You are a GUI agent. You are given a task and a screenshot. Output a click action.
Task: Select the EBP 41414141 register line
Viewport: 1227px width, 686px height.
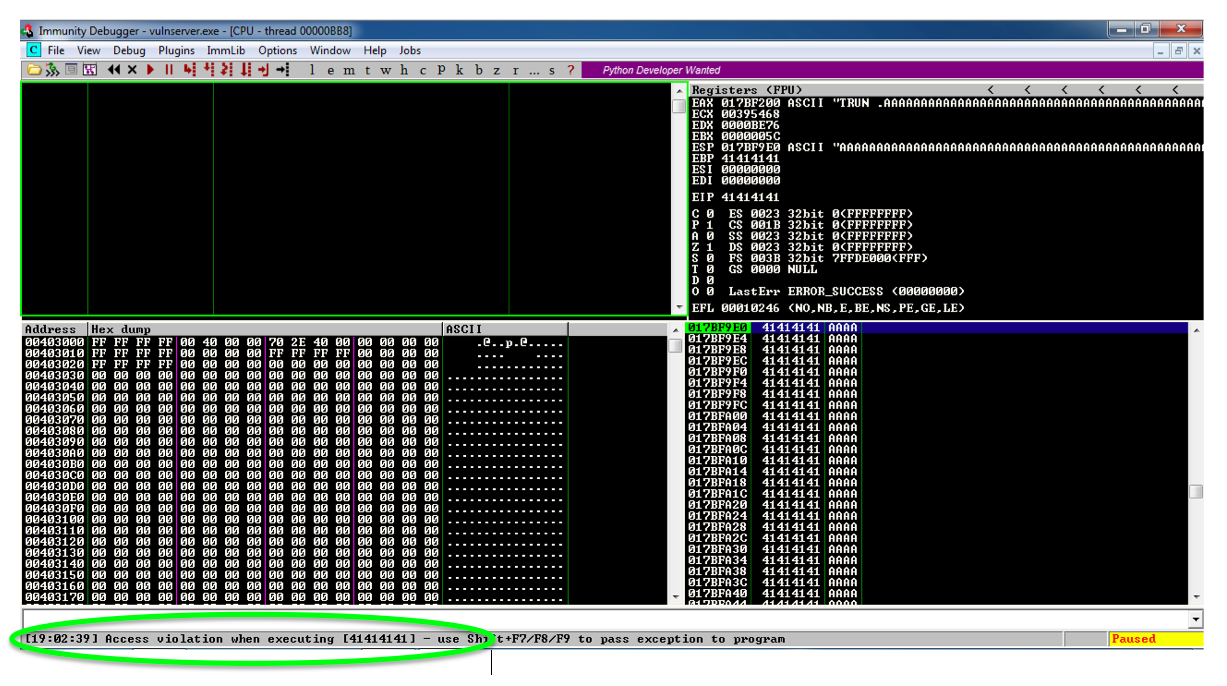click(736, 158)
